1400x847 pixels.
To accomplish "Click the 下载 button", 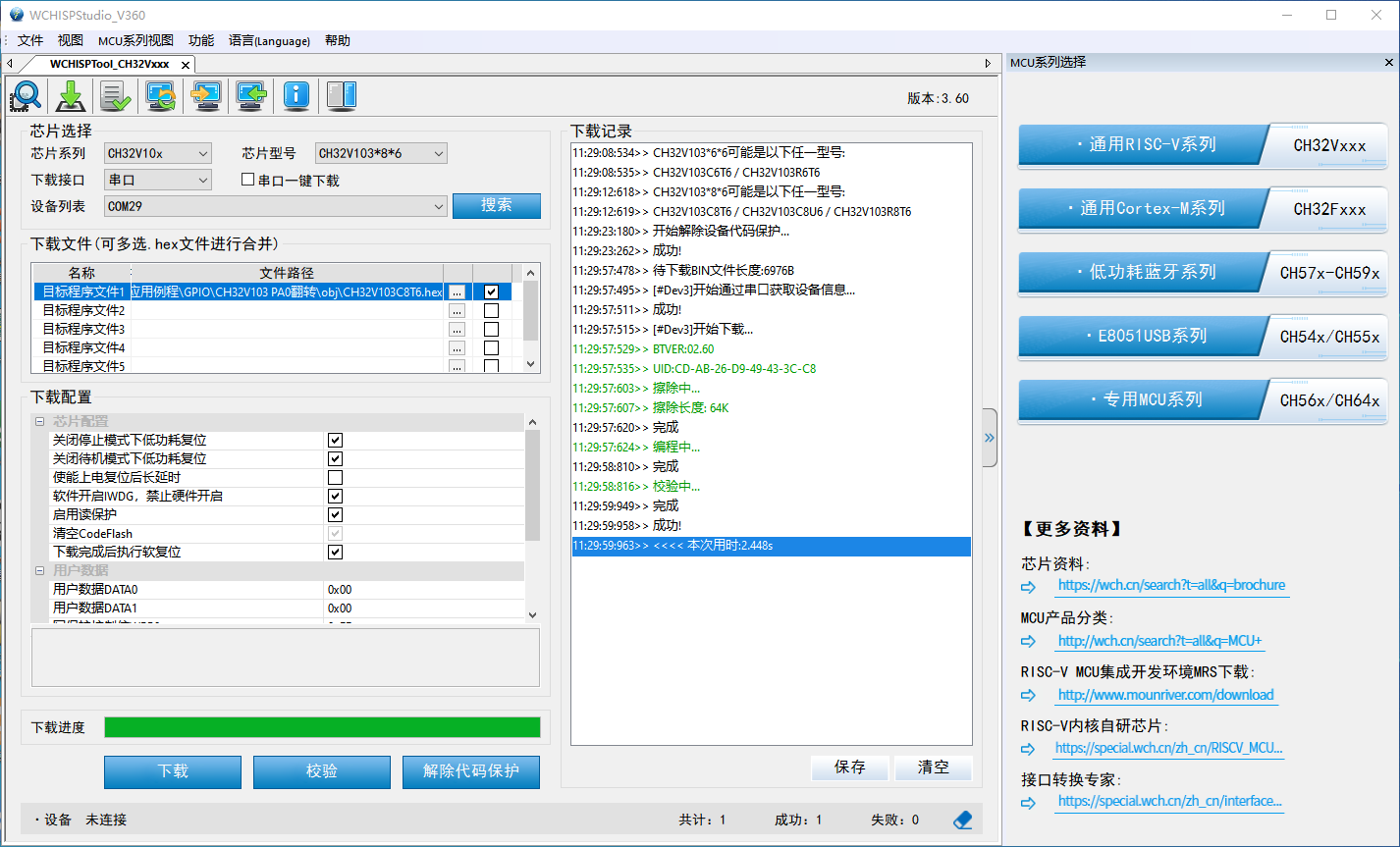I will pos(173,772).
